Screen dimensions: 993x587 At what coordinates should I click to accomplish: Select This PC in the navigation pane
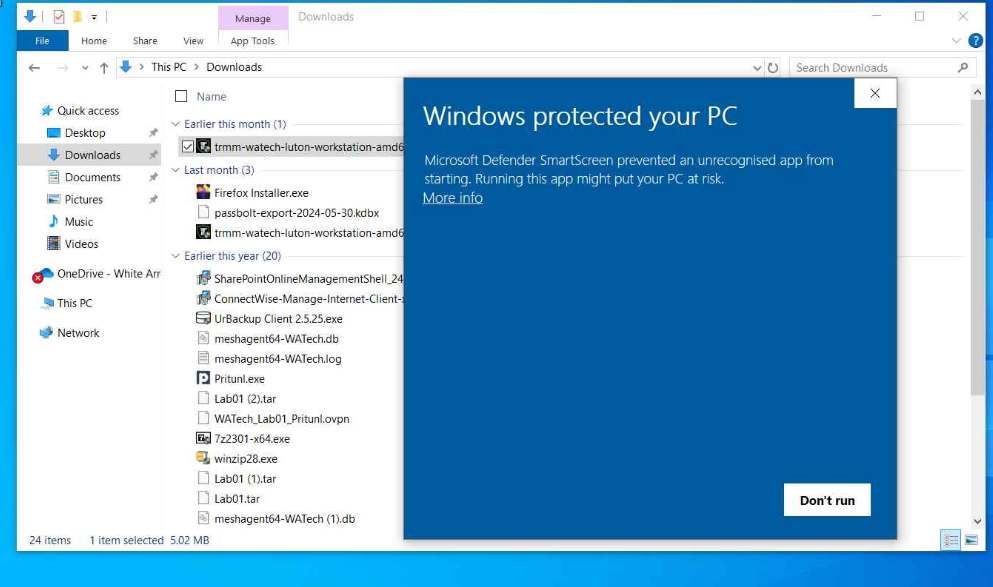click(x=75, y=303)
